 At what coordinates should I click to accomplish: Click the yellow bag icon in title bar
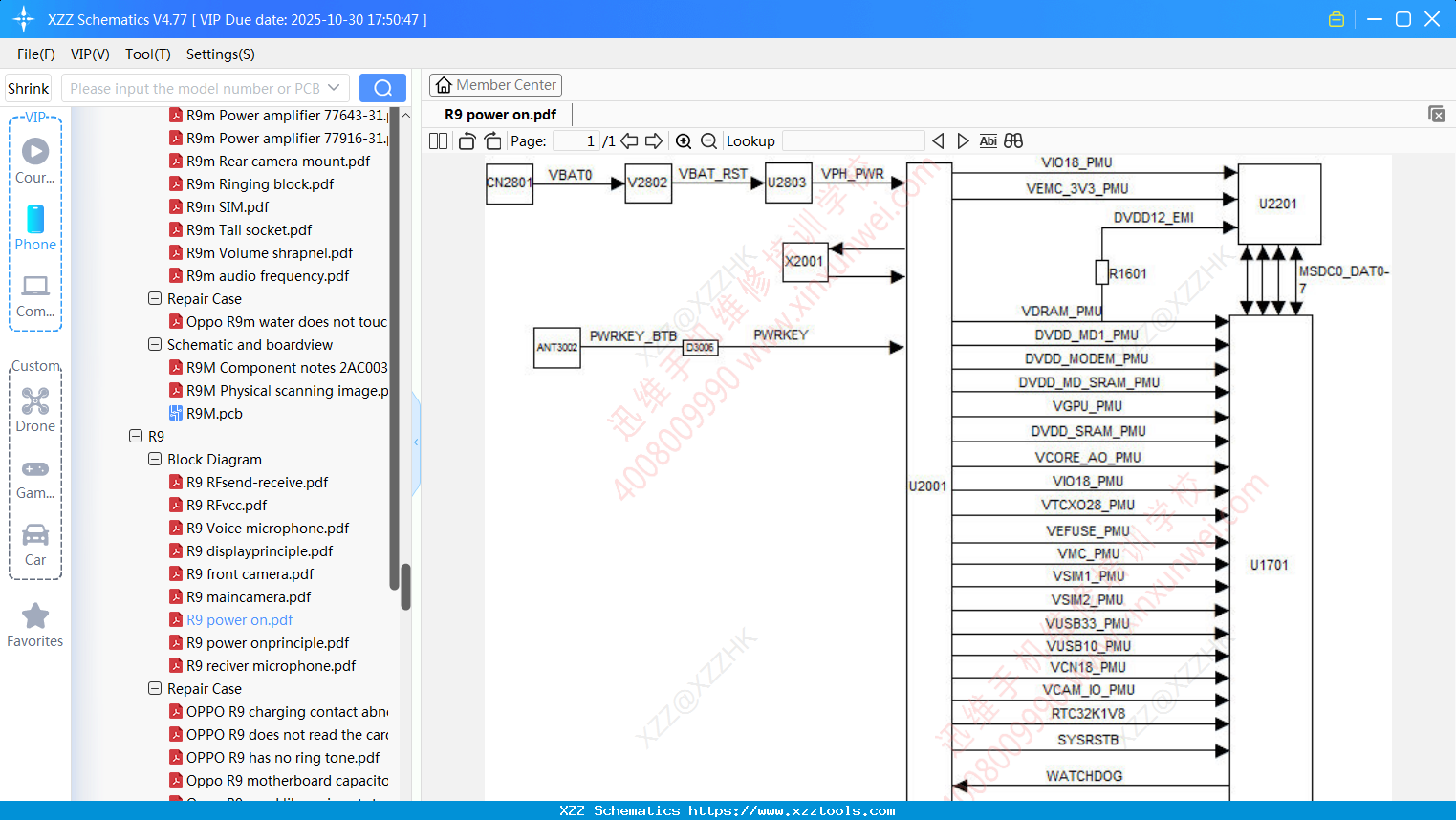coord(1336,19)
